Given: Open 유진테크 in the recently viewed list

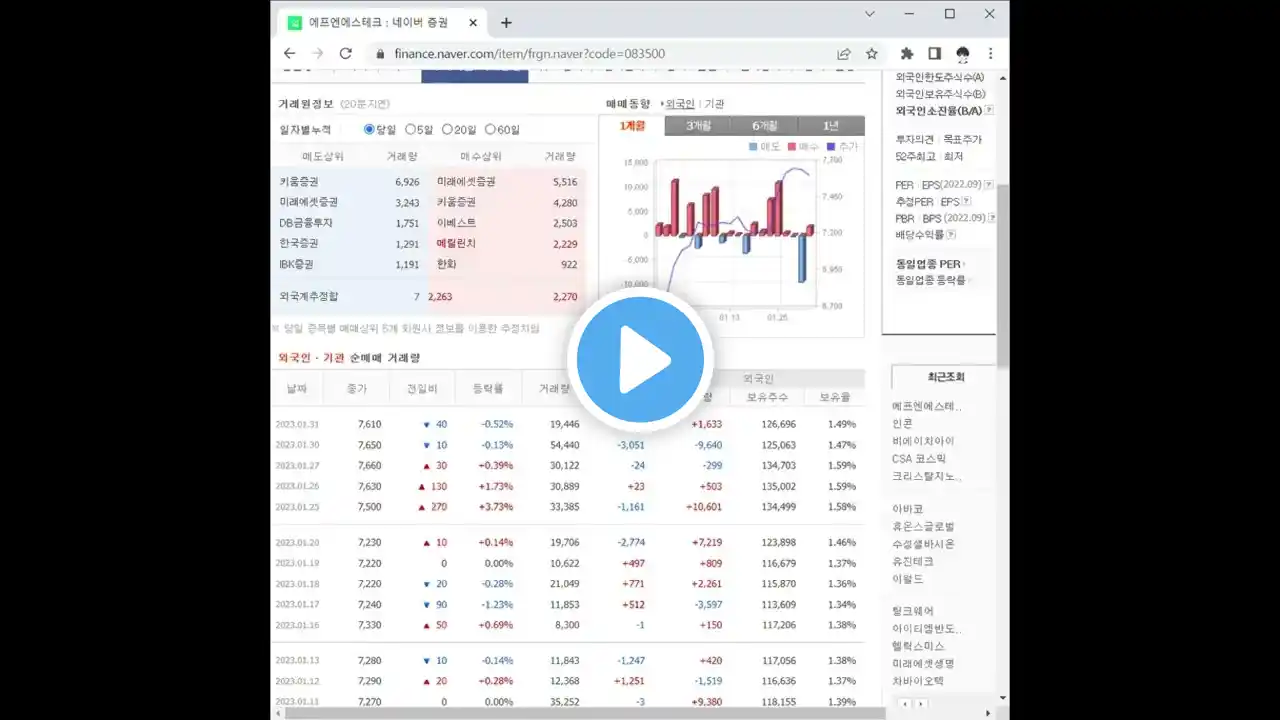Looking at the screenshot, I should [x=913, y=561].
